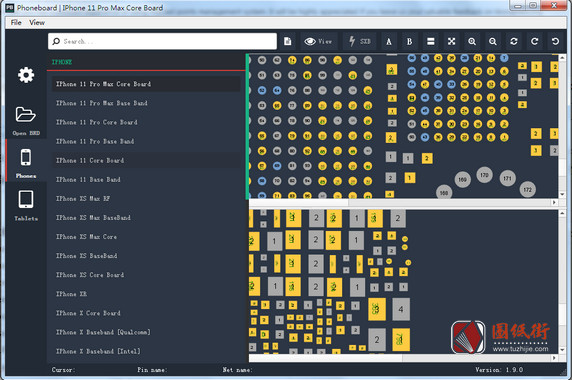Open the File menu
The width and height of the screenshot is (572, 380).
pyautogui.click(x=16, y=23)
